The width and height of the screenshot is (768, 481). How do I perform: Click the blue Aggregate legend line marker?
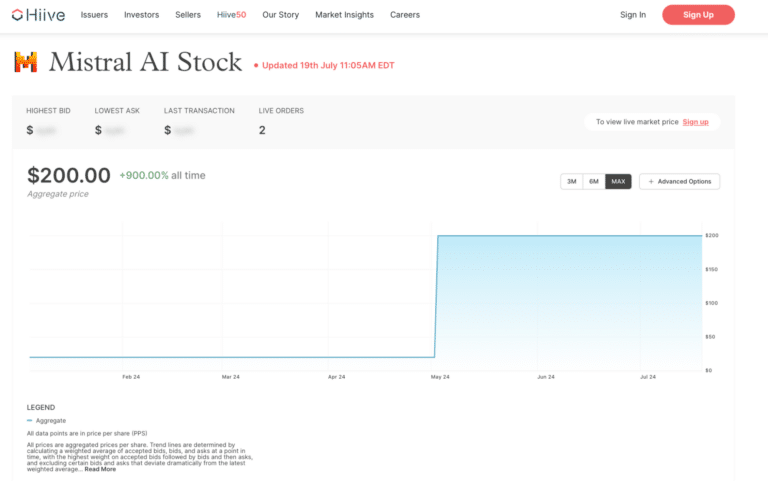29,421
